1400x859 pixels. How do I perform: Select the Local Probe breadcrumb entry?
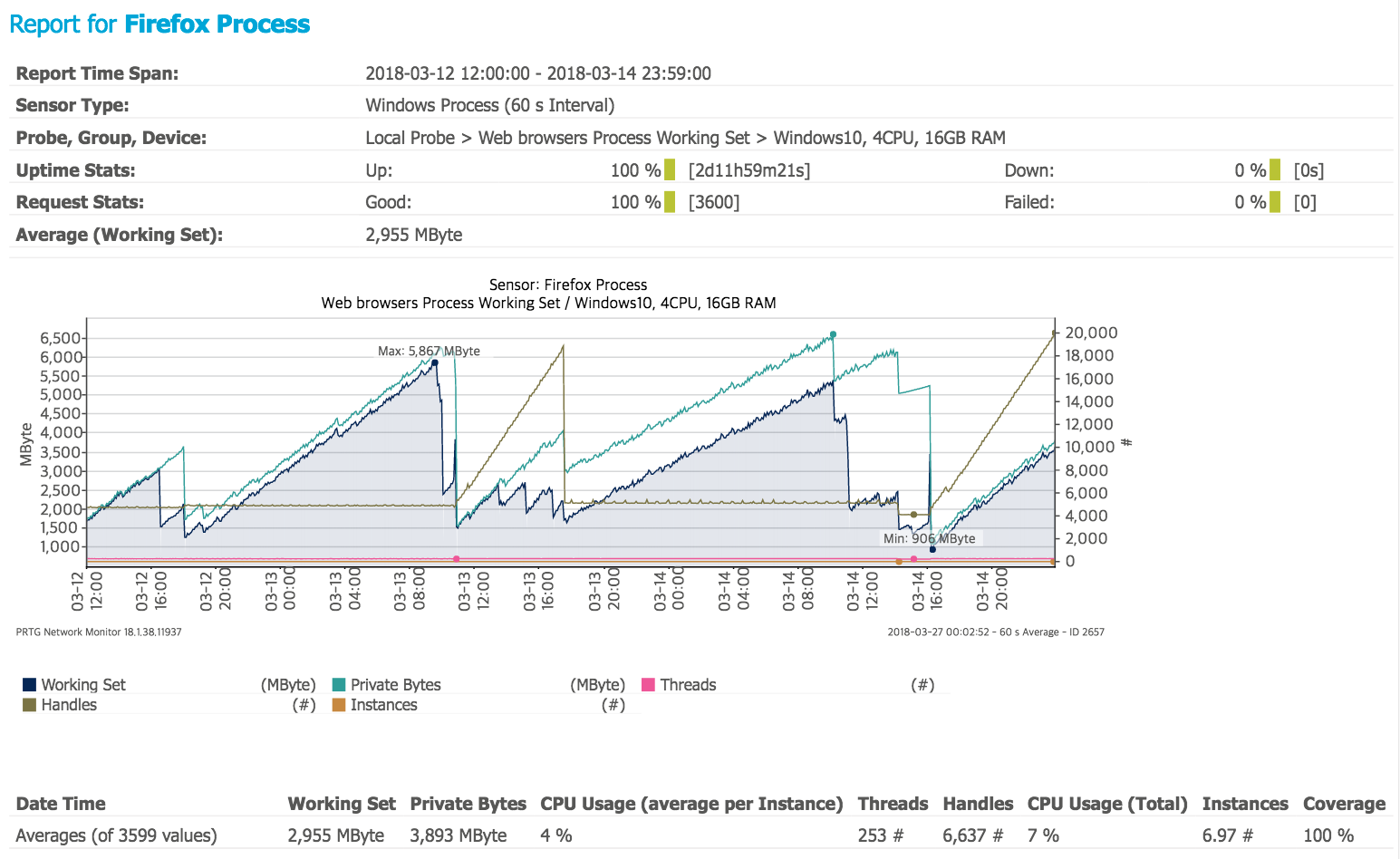[x=409, y=137]
